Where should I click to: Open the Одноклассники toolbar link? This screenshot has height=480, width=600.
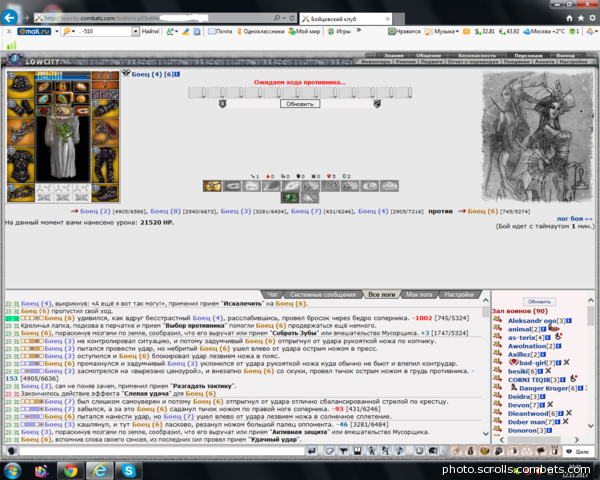[x=261, y=31]
